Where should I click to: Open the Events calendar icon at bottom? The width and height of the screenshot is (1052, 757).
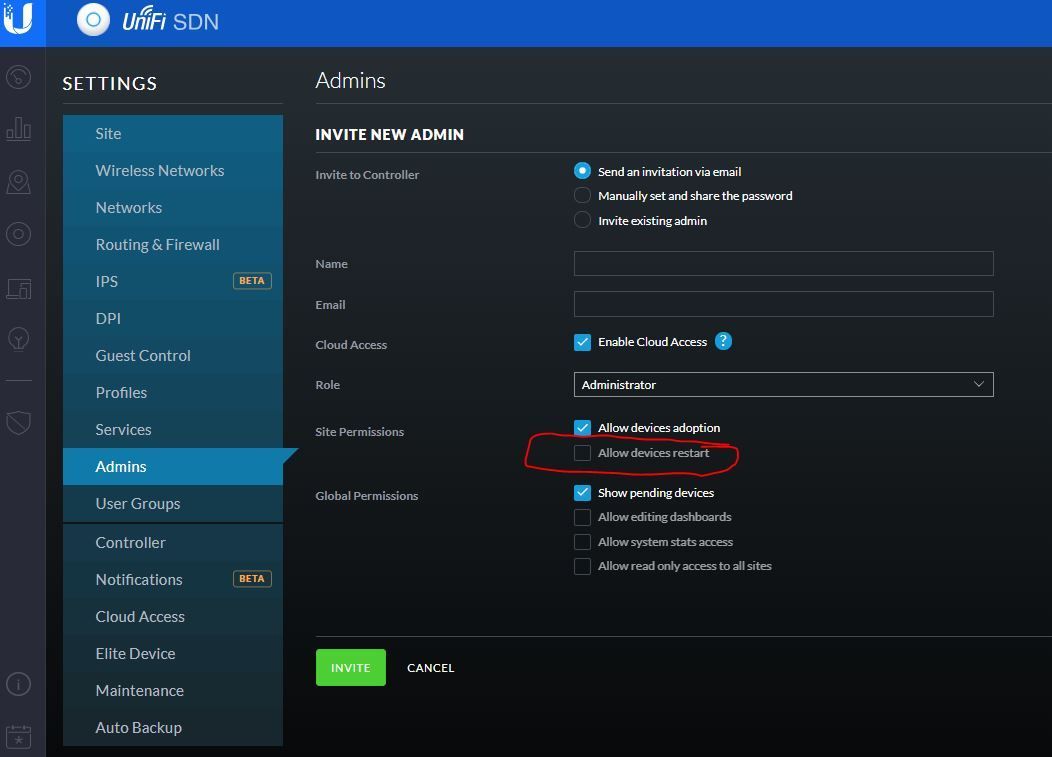coord(18,737)
